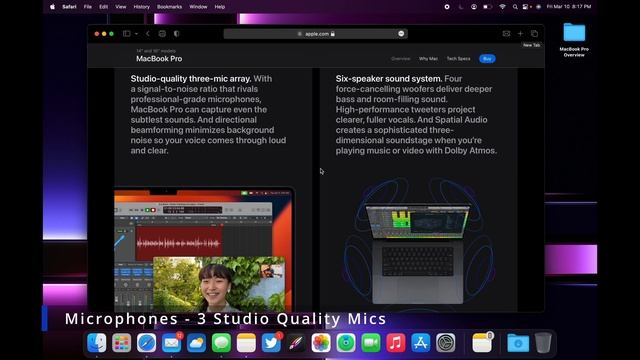
Task: Click the Logic Pro microphone demo image
Action: (204, 250)
